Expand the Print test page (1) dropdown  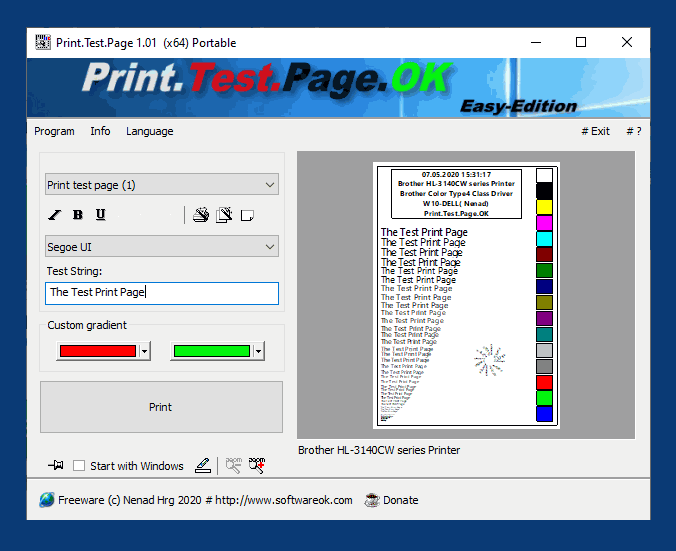pyautogui.click(x=162, y=185)
